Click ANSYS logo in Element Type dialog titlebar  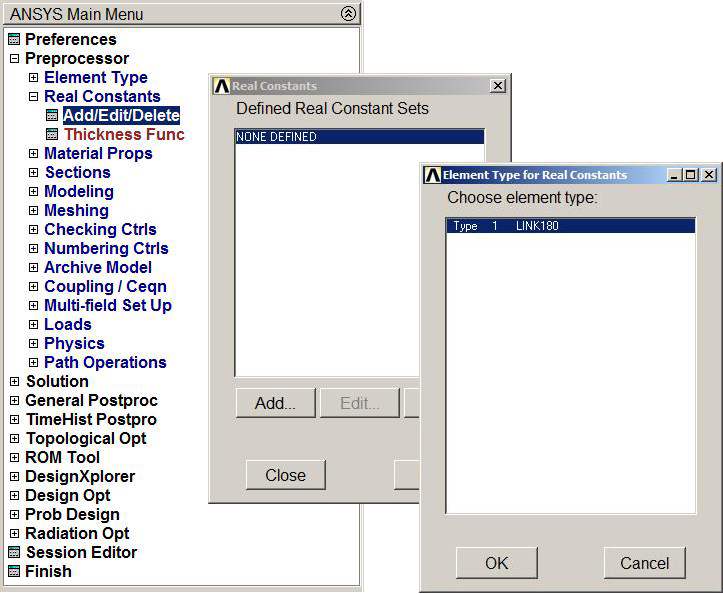[x=432, y=175]
